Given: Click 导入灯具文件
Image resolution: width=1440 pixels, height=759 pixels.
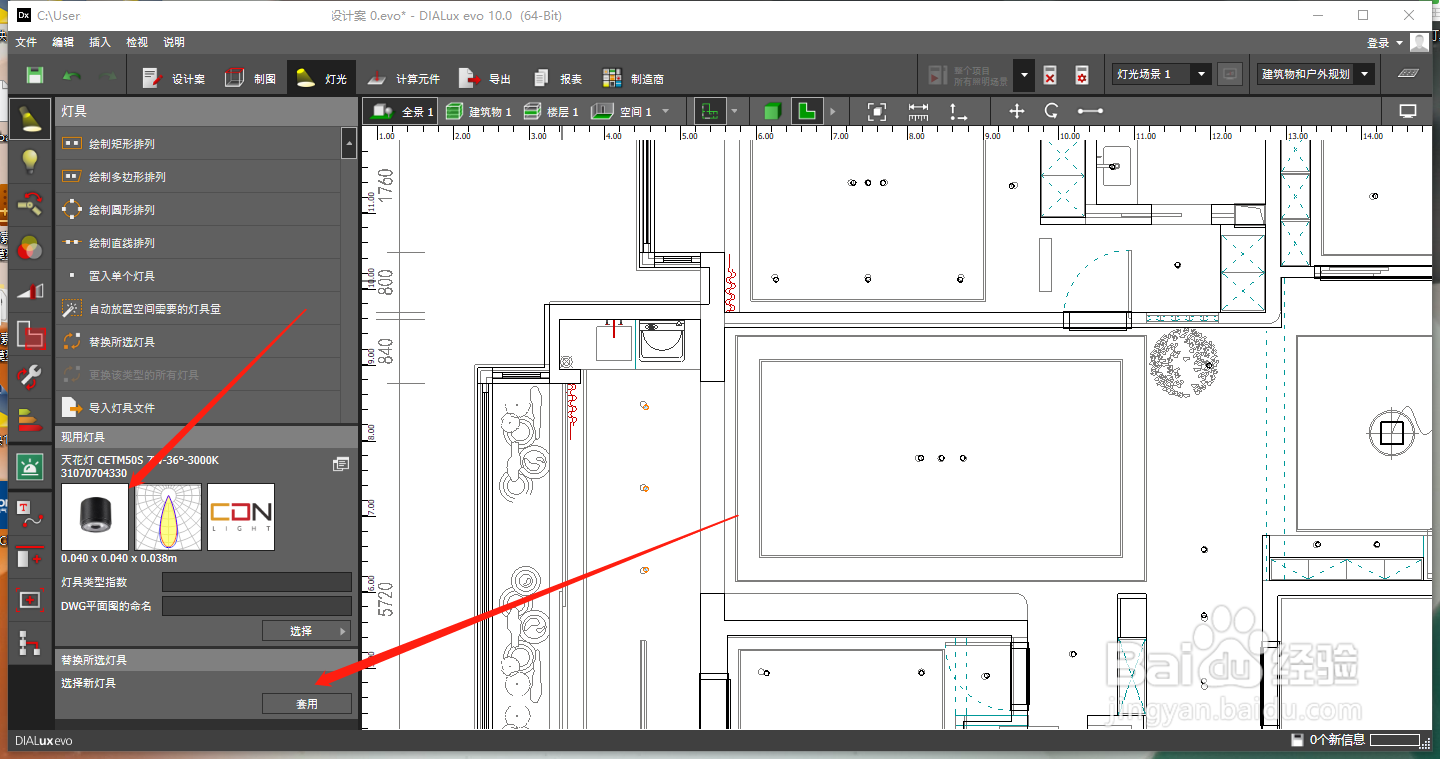Looking at the screenshot, I should [x=198, y=408].
